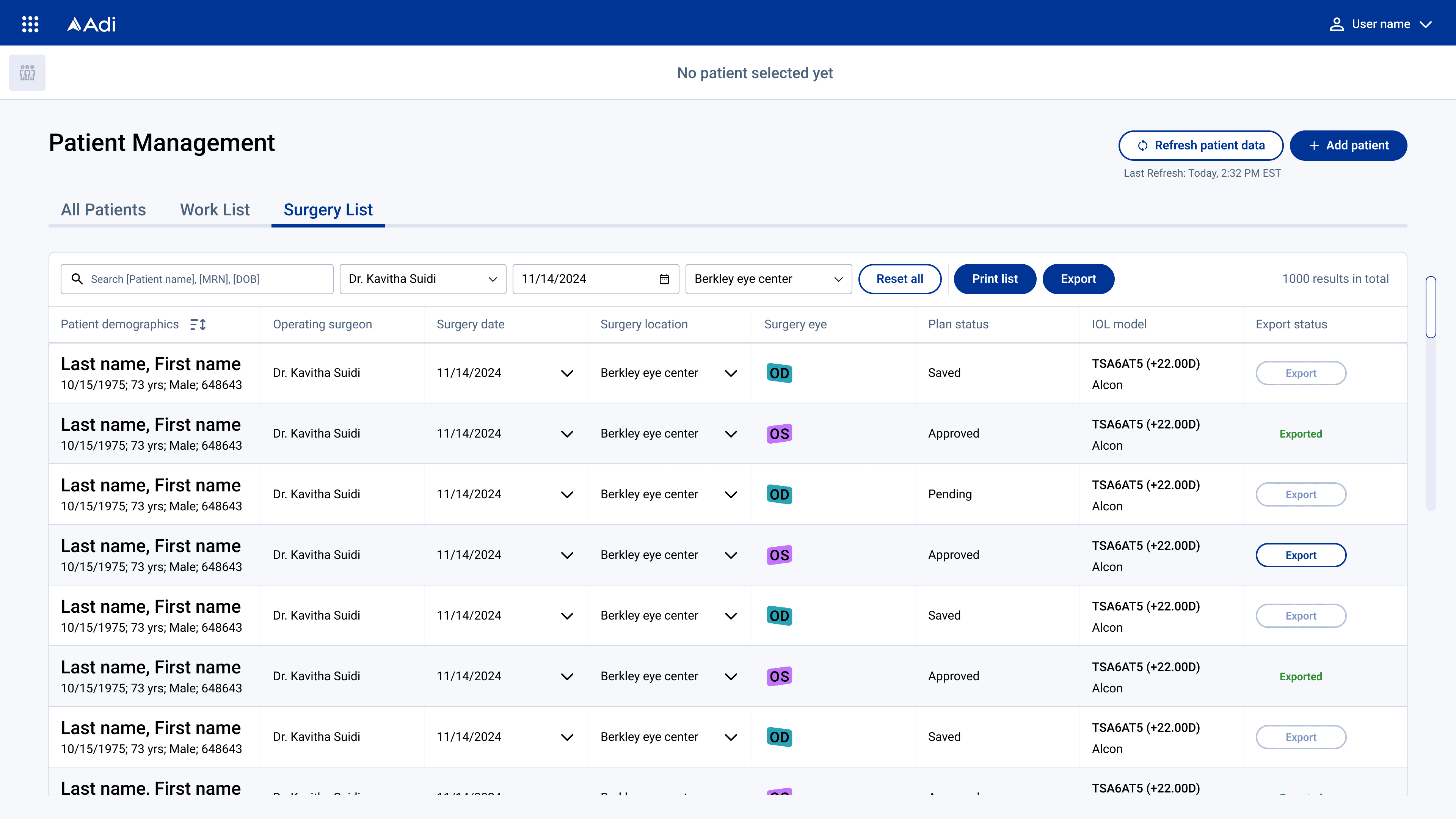The height and width of the screenshot is (819, 1456).
Task: Expand the User name menu
Action: pos(1426,24)
